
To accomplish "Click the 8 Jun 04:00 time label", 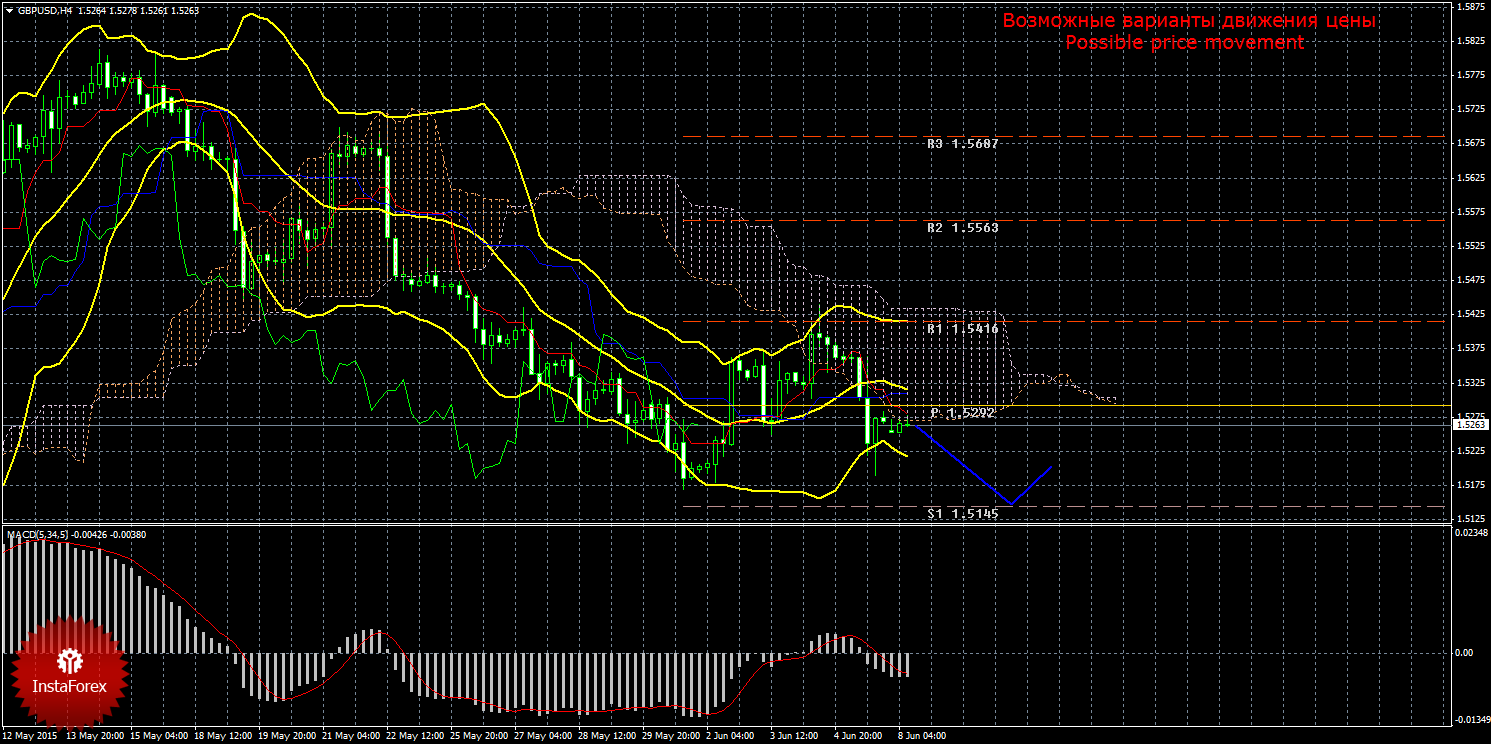I will pyautogui.click(x=921, y=736).
